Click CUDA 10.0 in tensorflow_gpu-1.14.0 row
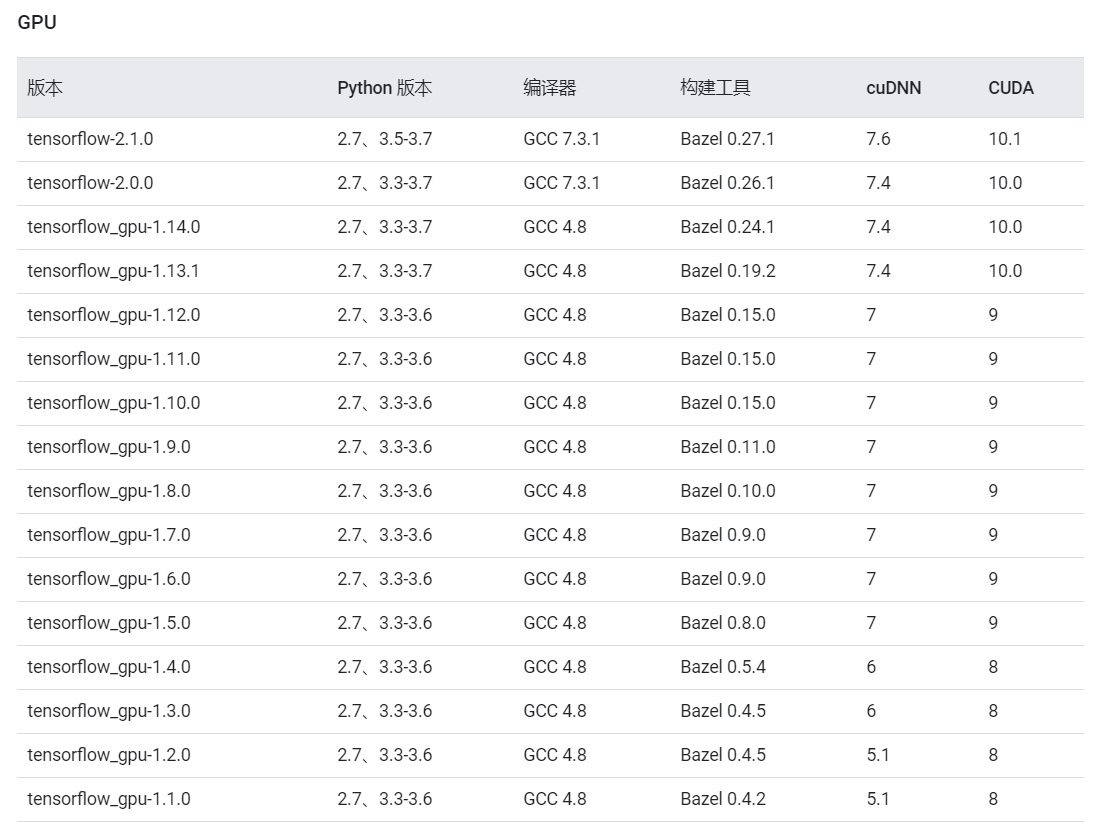 pyautogui.click(x=1005, y=227)
